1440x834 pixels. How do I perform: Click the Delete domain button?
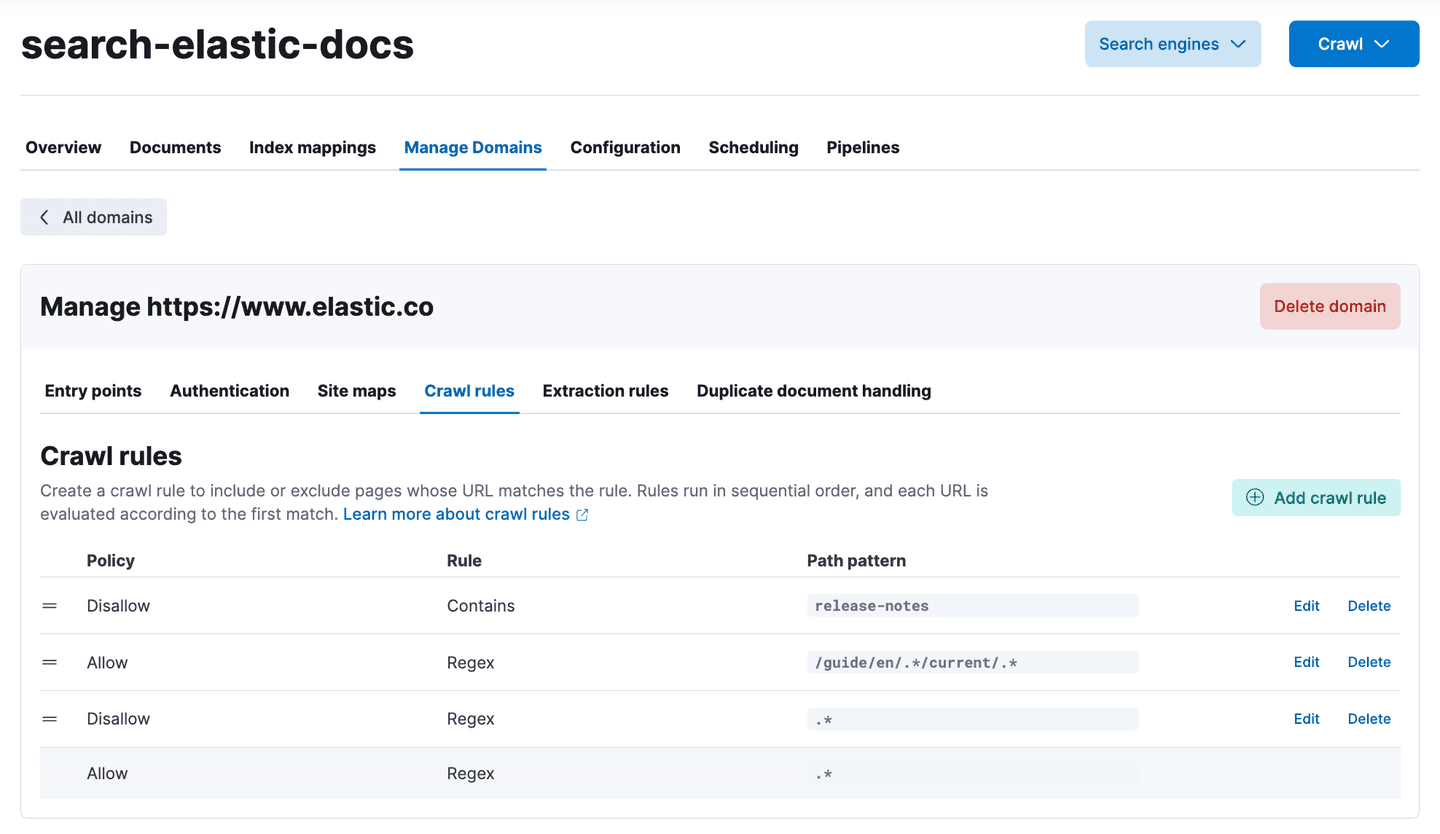(x=1330, y=306)
